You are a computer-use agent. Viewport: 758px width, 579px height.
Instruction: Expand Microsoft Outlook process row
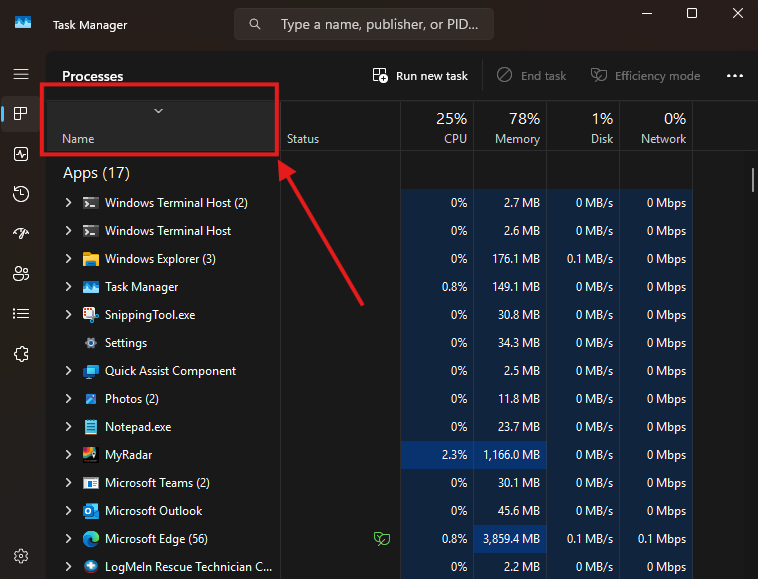[x=68, y=511]
